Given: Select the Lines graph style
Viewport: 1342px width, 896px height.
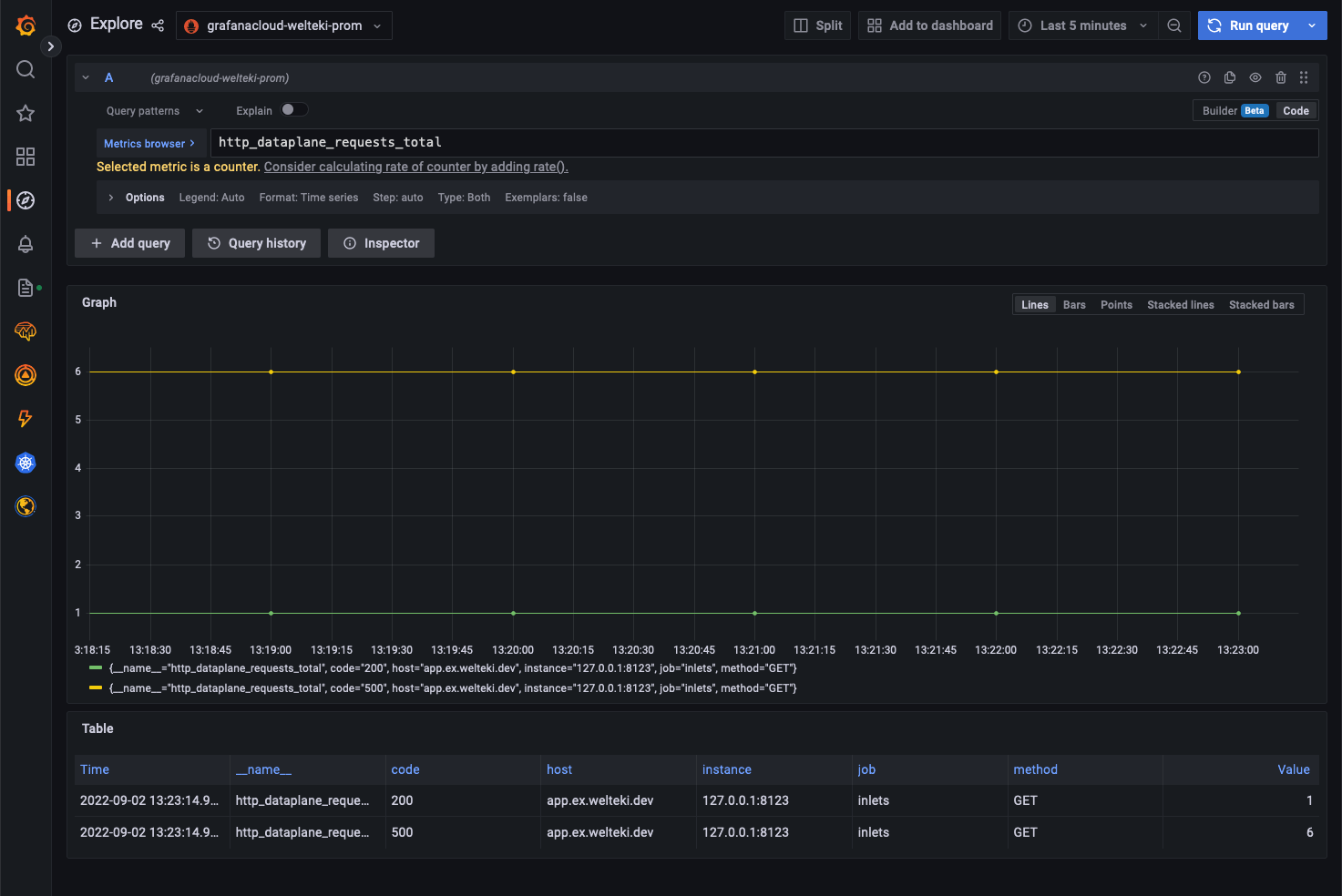Looking at the screenshot, I should 1035,305.
